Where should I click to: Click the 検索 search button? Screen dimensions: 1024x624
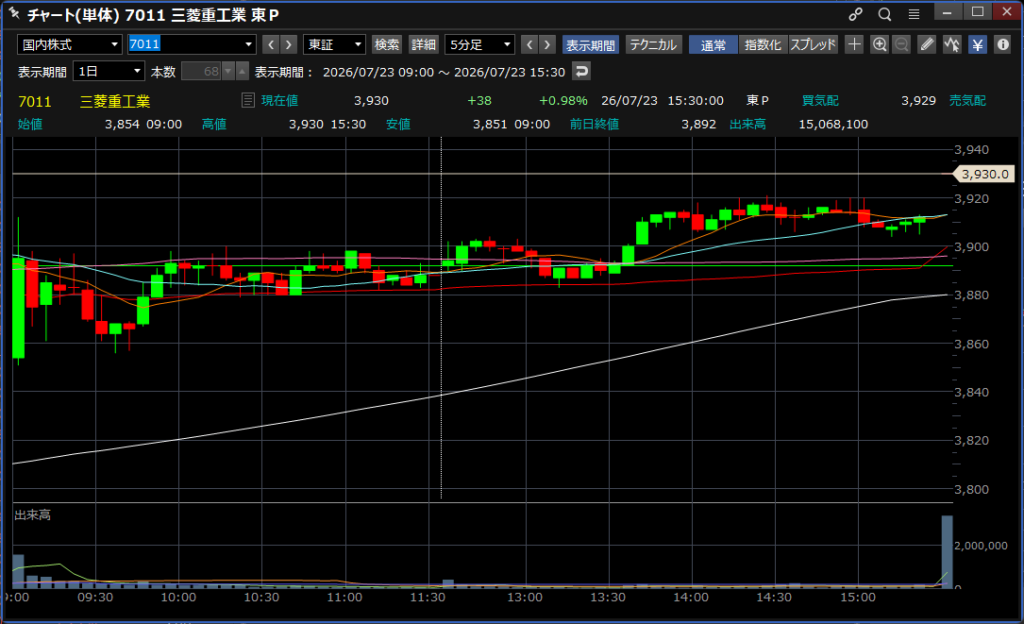click(387, 44)
